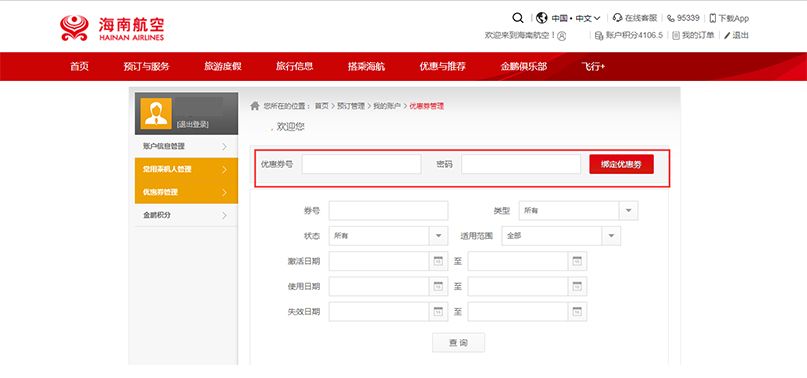
Task: Open the search magnifier icon
Action: (x=518, y=18)
